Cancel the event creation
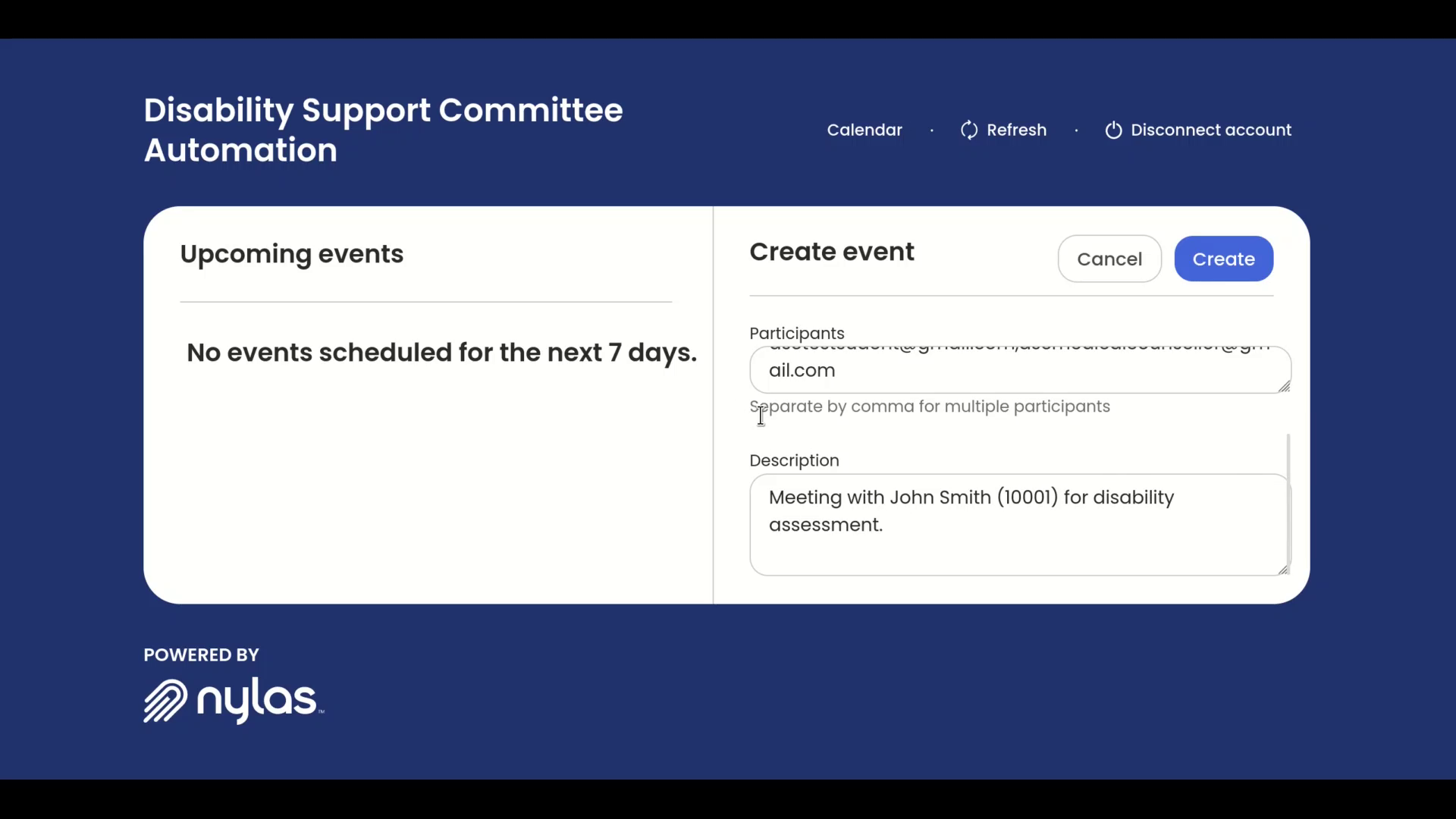The height and width of the screenshot is (819, 1456). click(x=1109, y=259)
